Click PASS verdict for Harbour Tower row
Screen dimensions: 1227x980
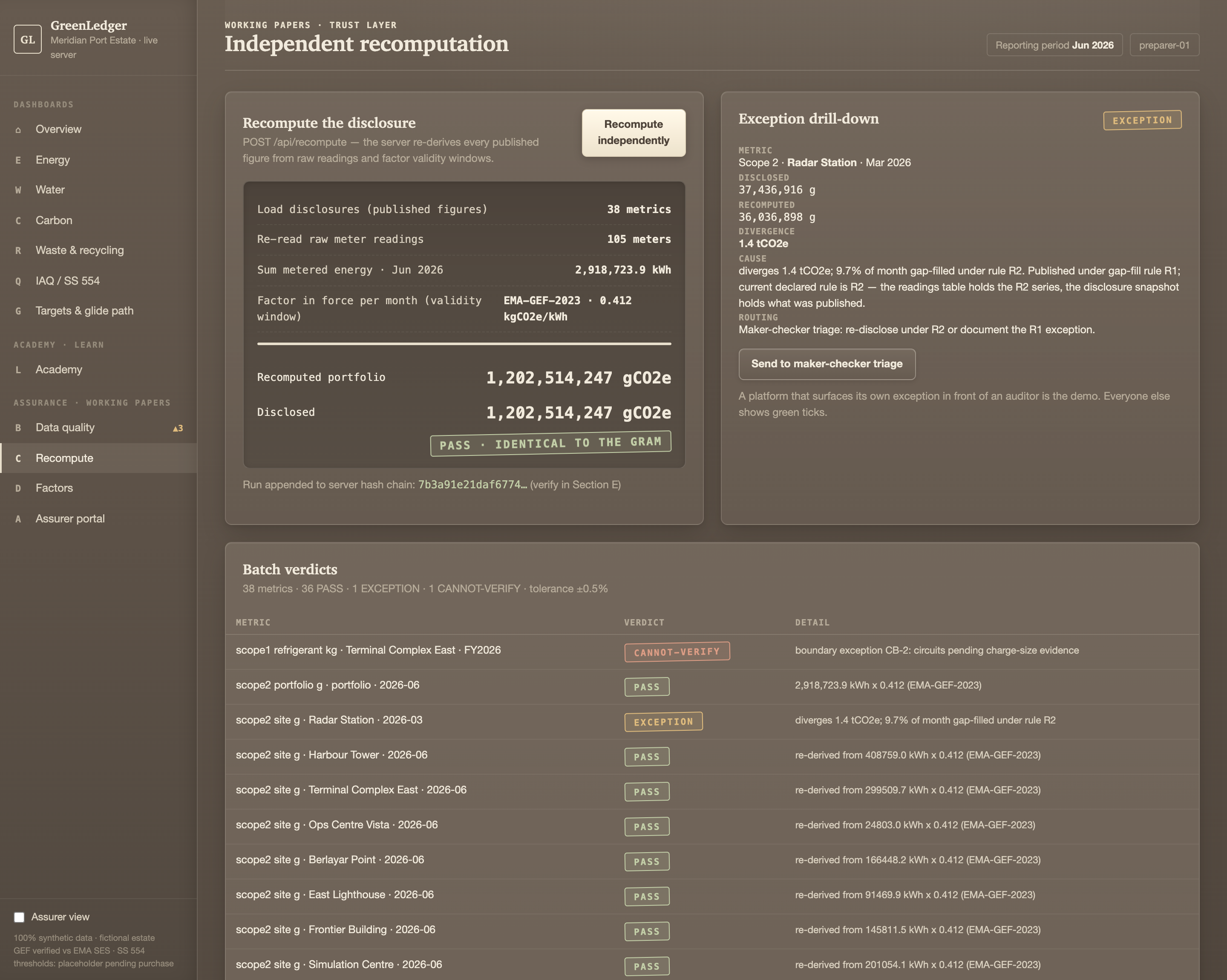click(646, 757)
